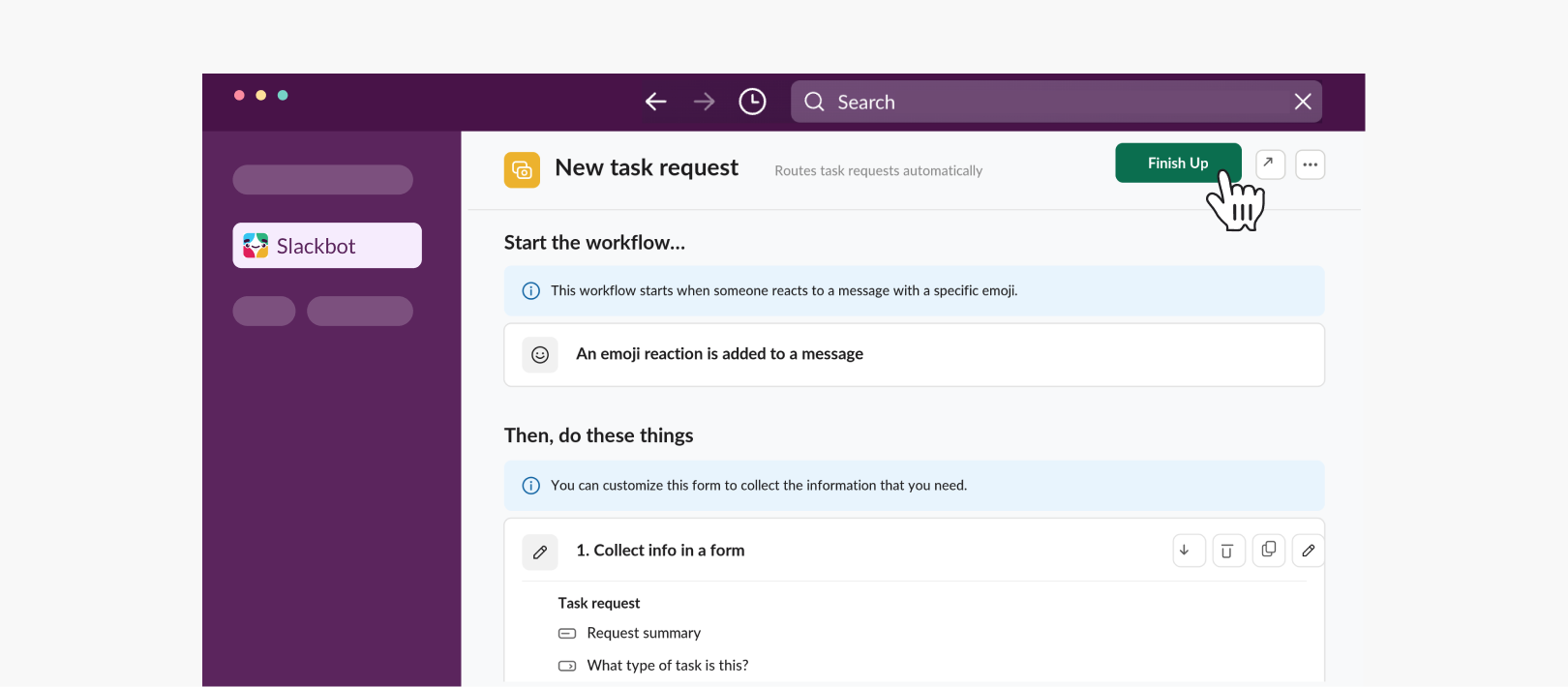Clear search with the X icon

(1303, 102)
